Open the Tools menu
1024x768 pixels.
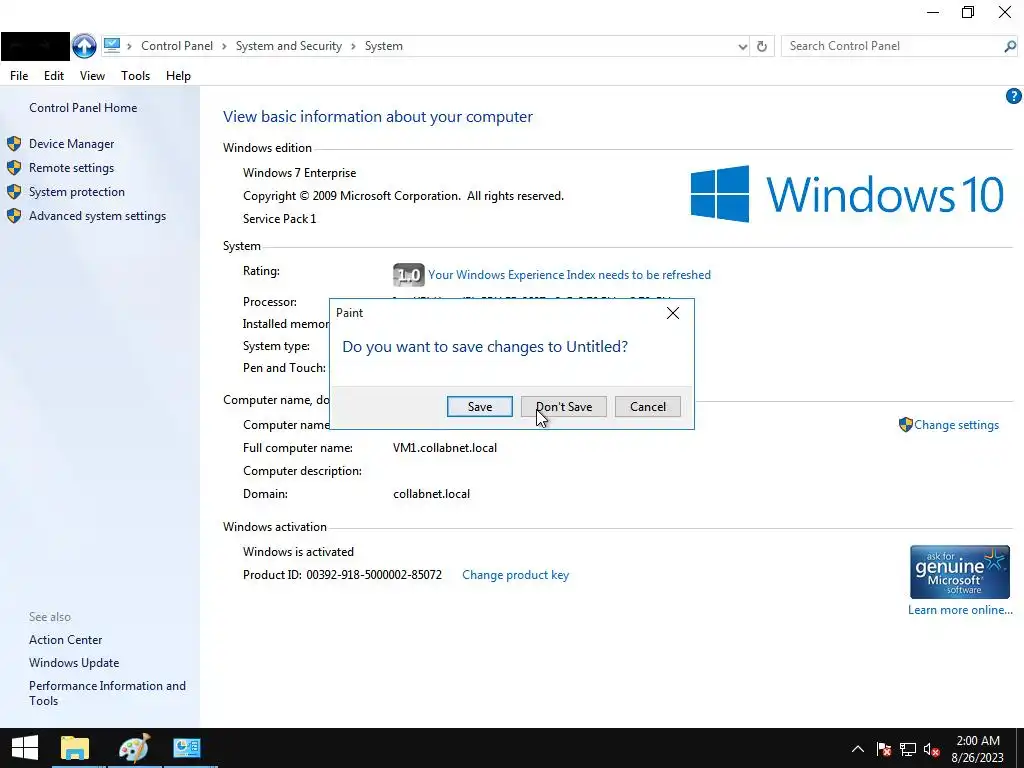point(135,76)
